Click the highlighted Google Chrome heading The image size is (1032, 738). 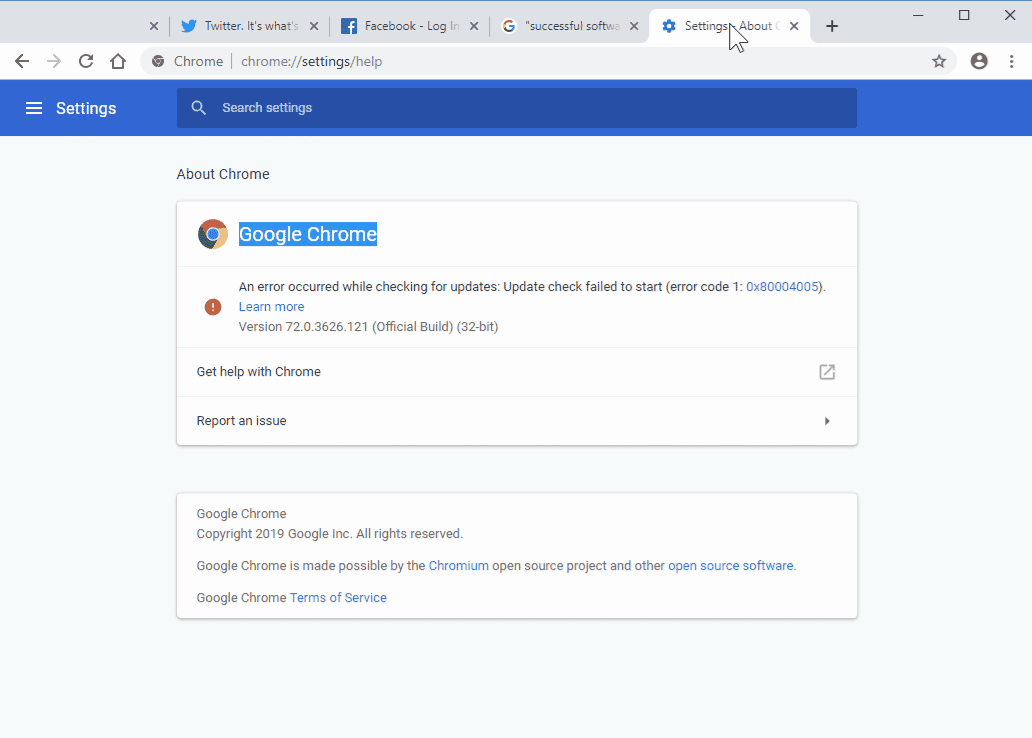coord(307,234)
